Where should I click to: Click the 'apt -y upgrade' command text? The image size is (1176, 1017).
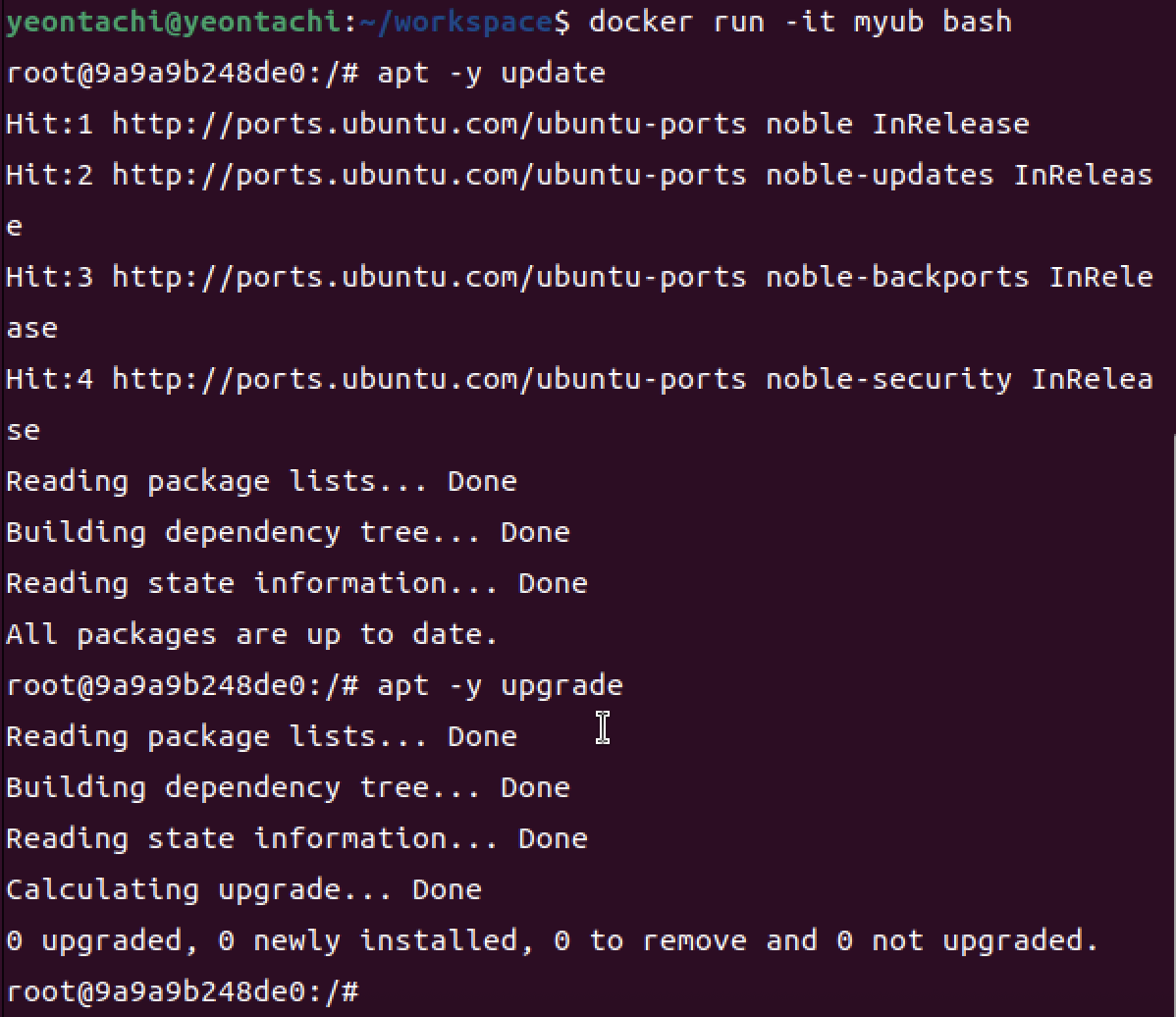coord(501,685)
